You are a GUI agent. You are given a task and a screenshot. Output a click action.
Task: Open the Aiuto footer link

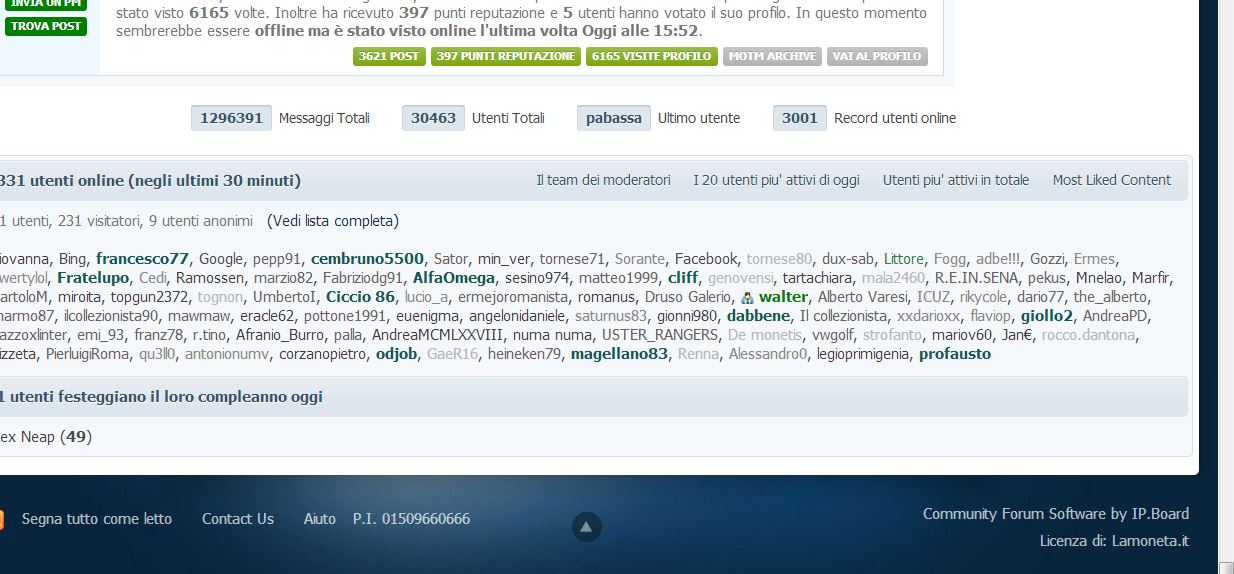point(320,519)
